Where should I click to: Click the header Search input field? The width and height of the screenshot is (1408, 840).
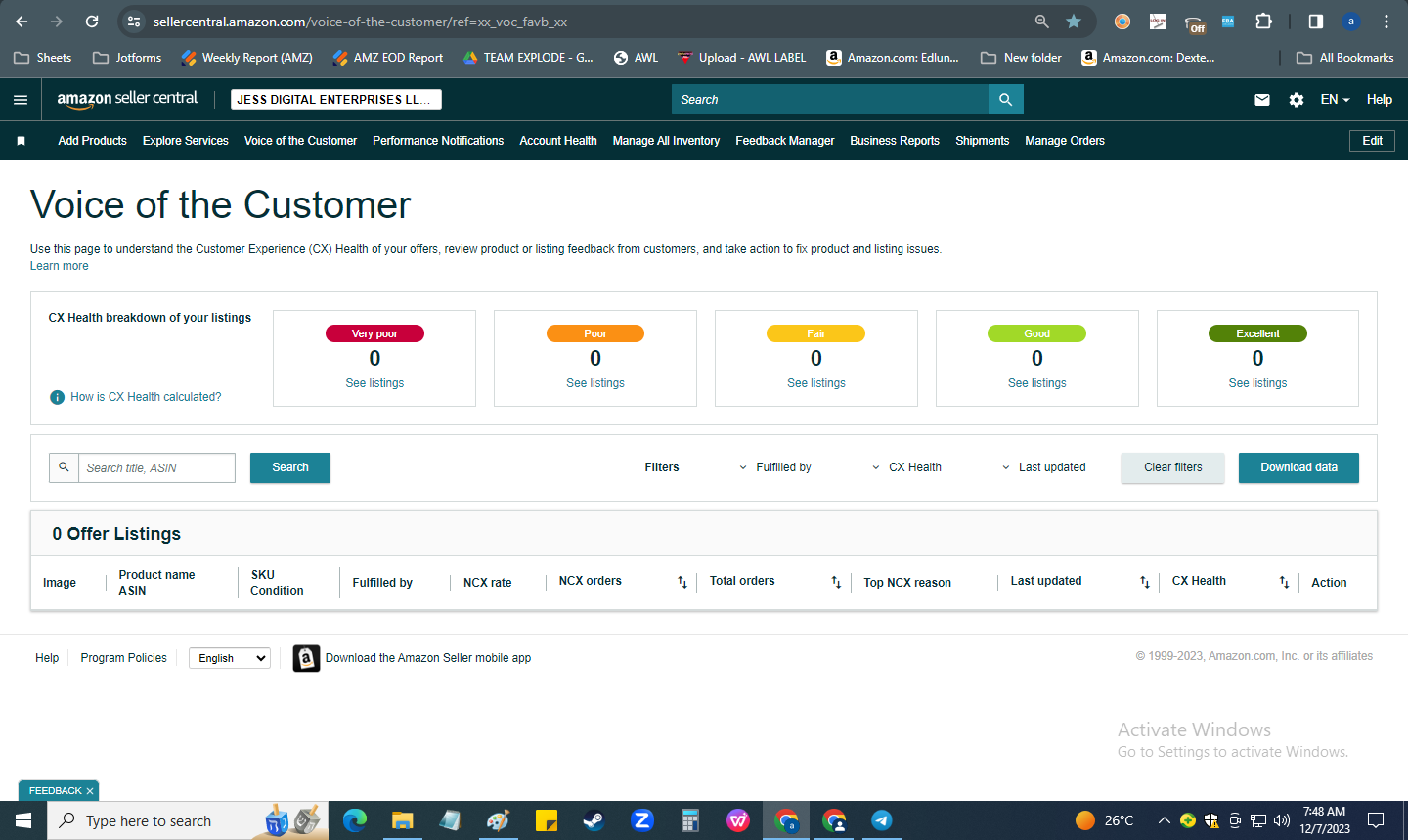(x=830, y=99)
